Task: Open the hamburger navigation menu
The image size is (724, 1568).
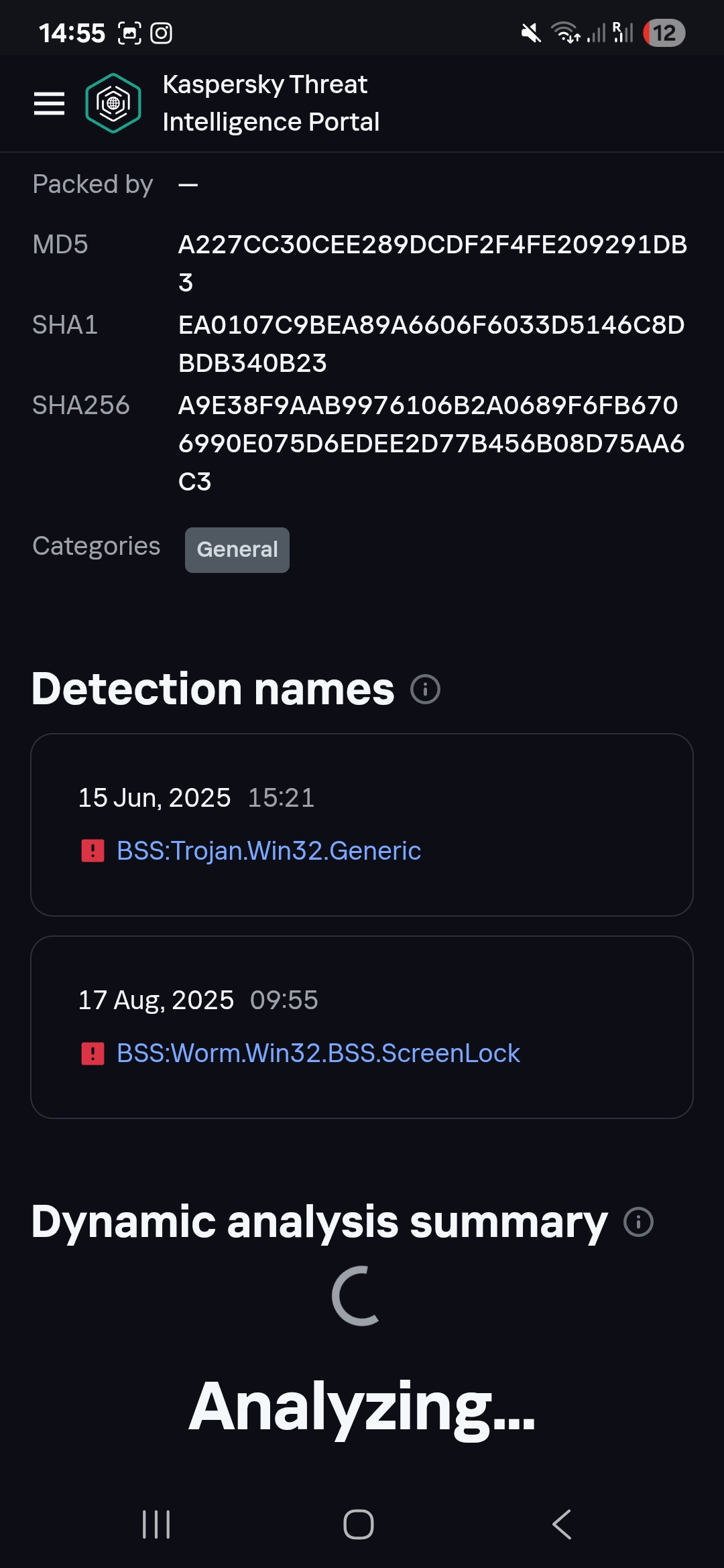Action: pos(49,104)
